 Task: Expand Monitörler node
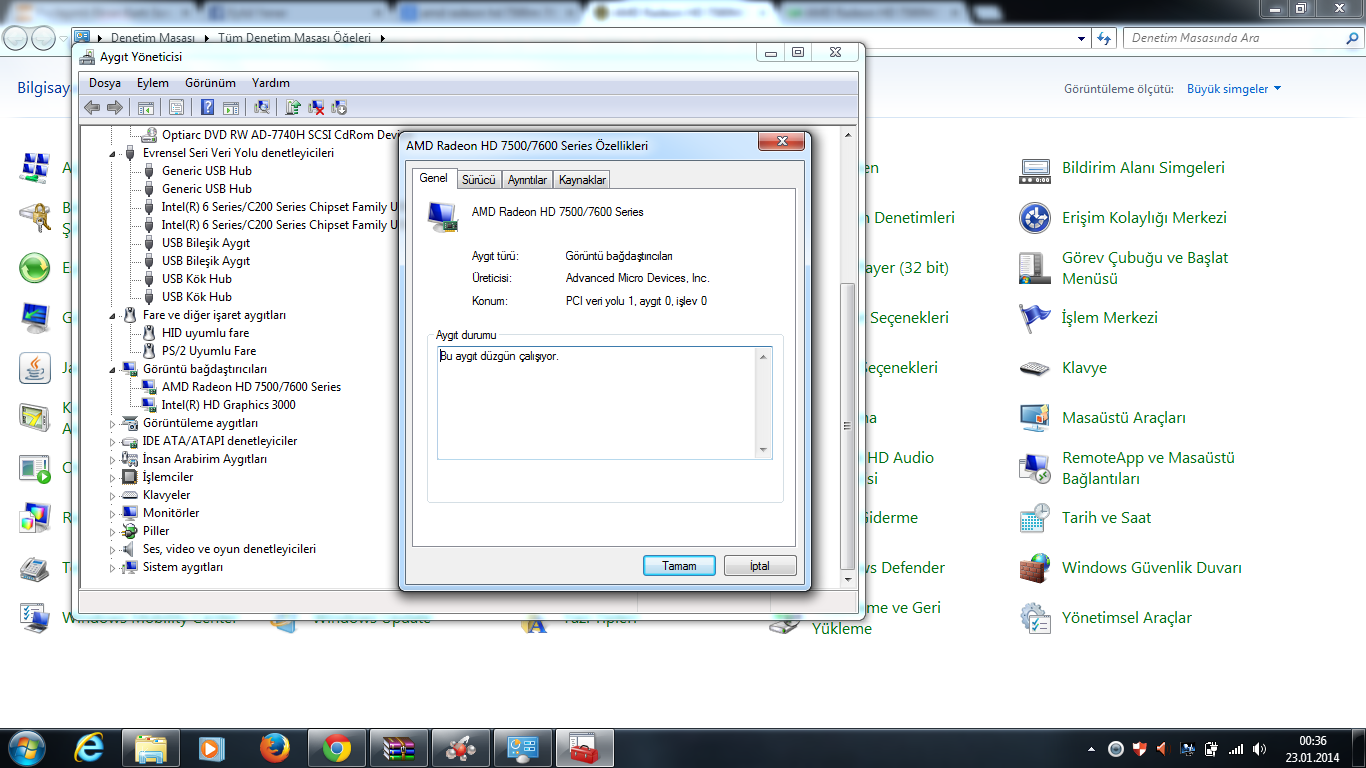tap(113, 513)
